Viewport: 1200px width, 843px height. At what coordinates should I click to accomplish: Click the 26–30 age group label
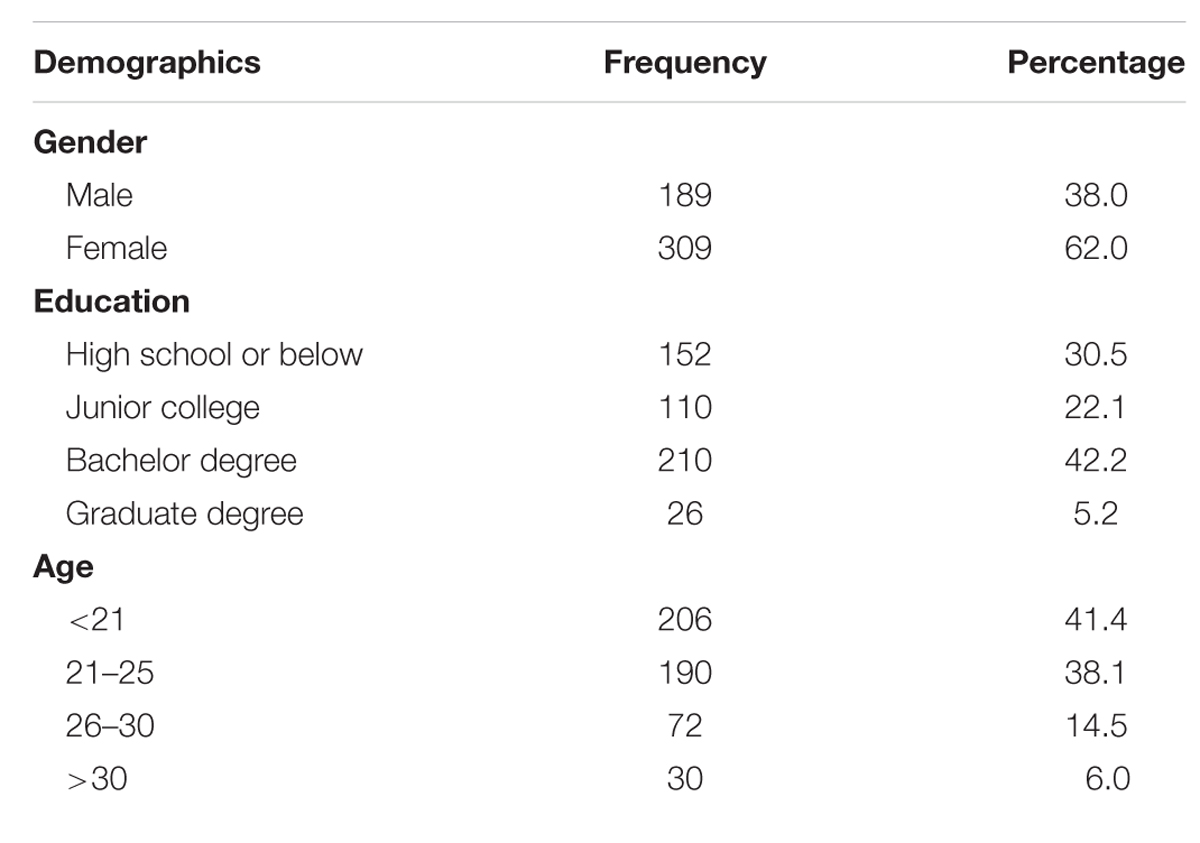110,725
